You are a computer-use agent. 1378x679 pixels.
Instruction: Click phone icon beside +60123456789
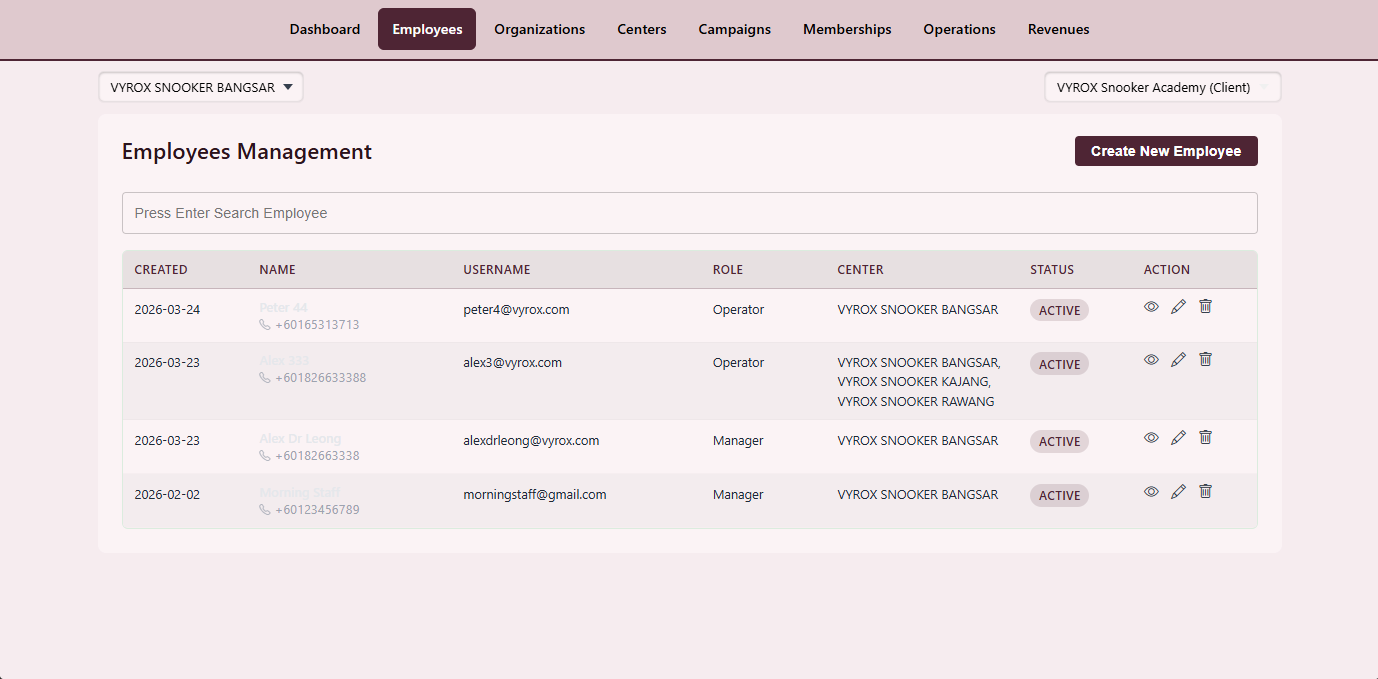(265, 510)
